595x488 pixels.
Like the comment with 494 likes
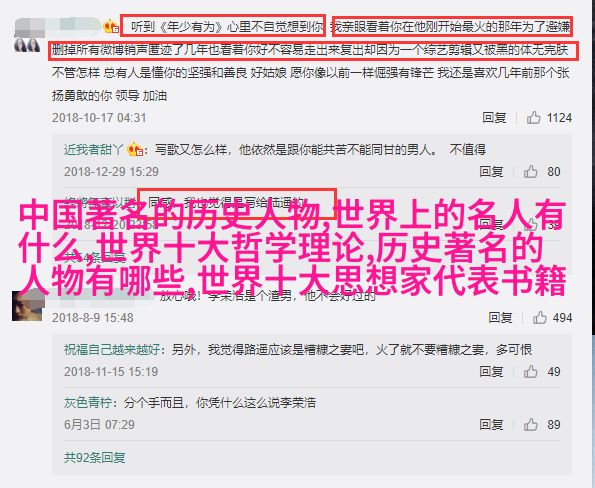(539, 317)
